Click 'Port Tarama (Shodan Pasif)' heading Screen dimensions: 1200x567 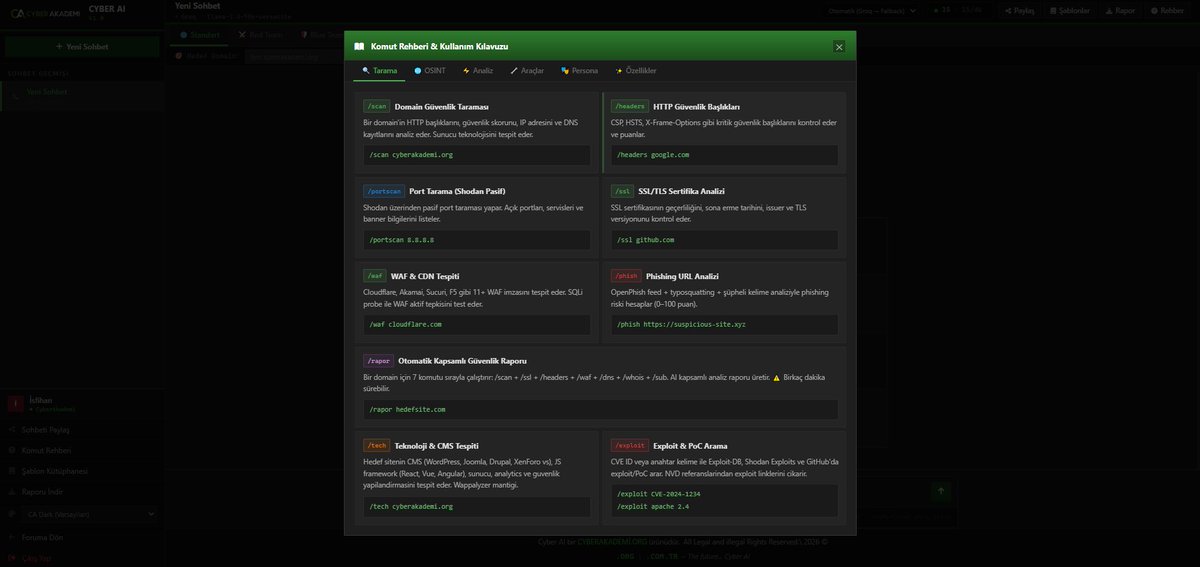click(456, 191)
